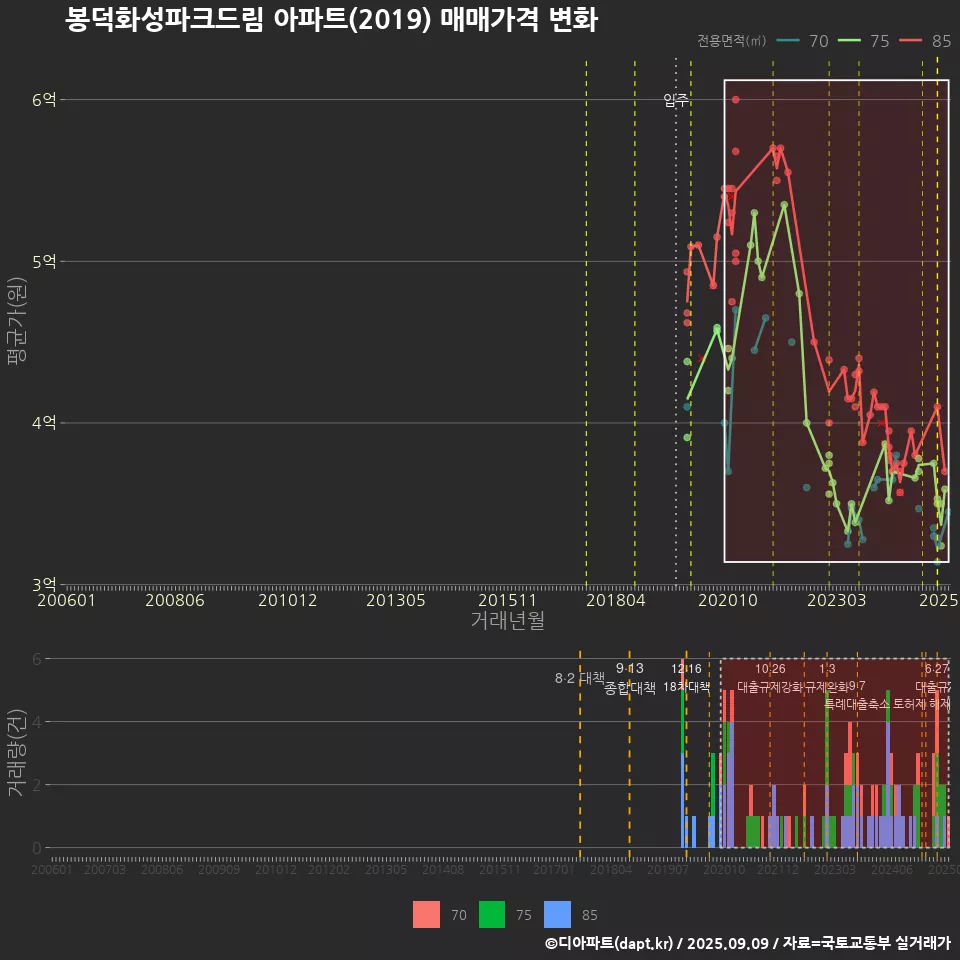Viewport: 960px width, 960px height.
Task: Click the '4' label on the volume axis
Action: (37, 722)
